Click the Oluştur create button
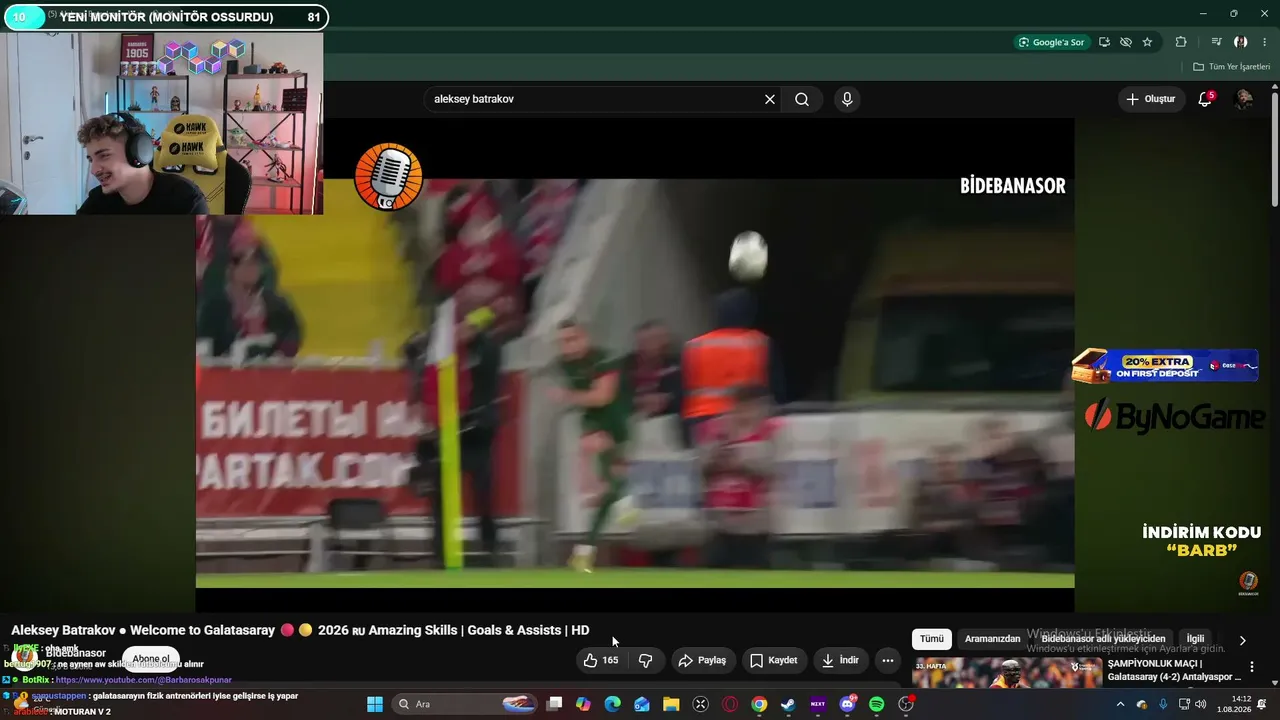This screenshot has width=1280, height=720. pyautogui.click(x=1150, y=99)
